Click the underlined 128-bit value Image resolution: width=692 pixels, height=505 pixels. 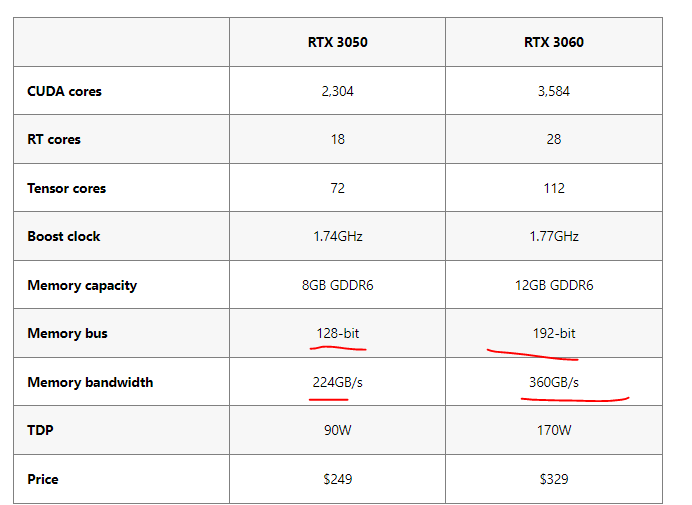[x=338, y=333]
